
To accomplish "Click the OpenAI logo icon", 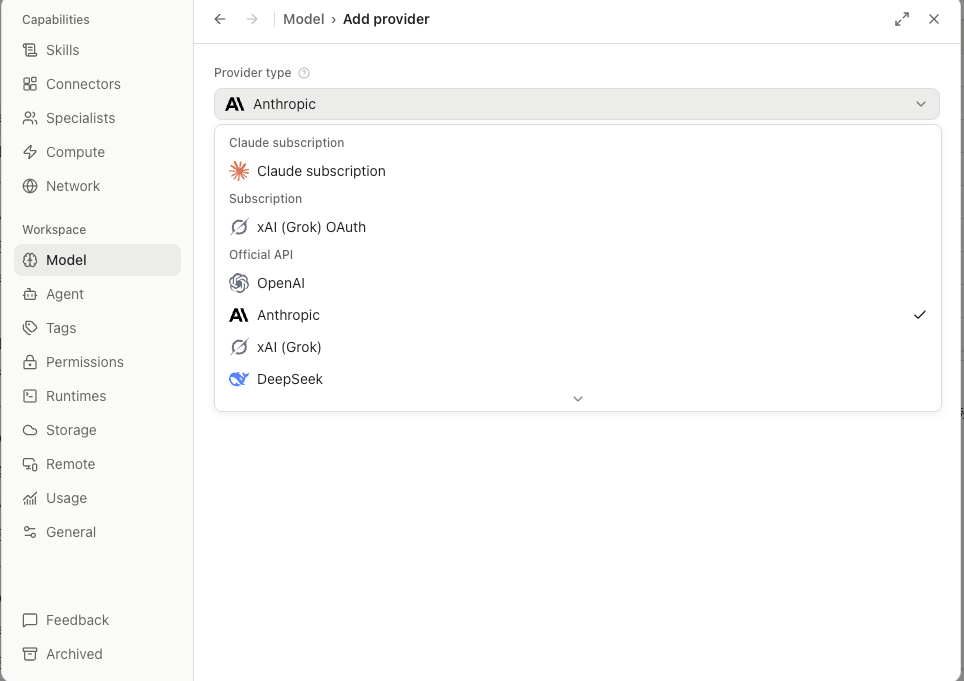I will pyautogui.click(x=239, y=283).
